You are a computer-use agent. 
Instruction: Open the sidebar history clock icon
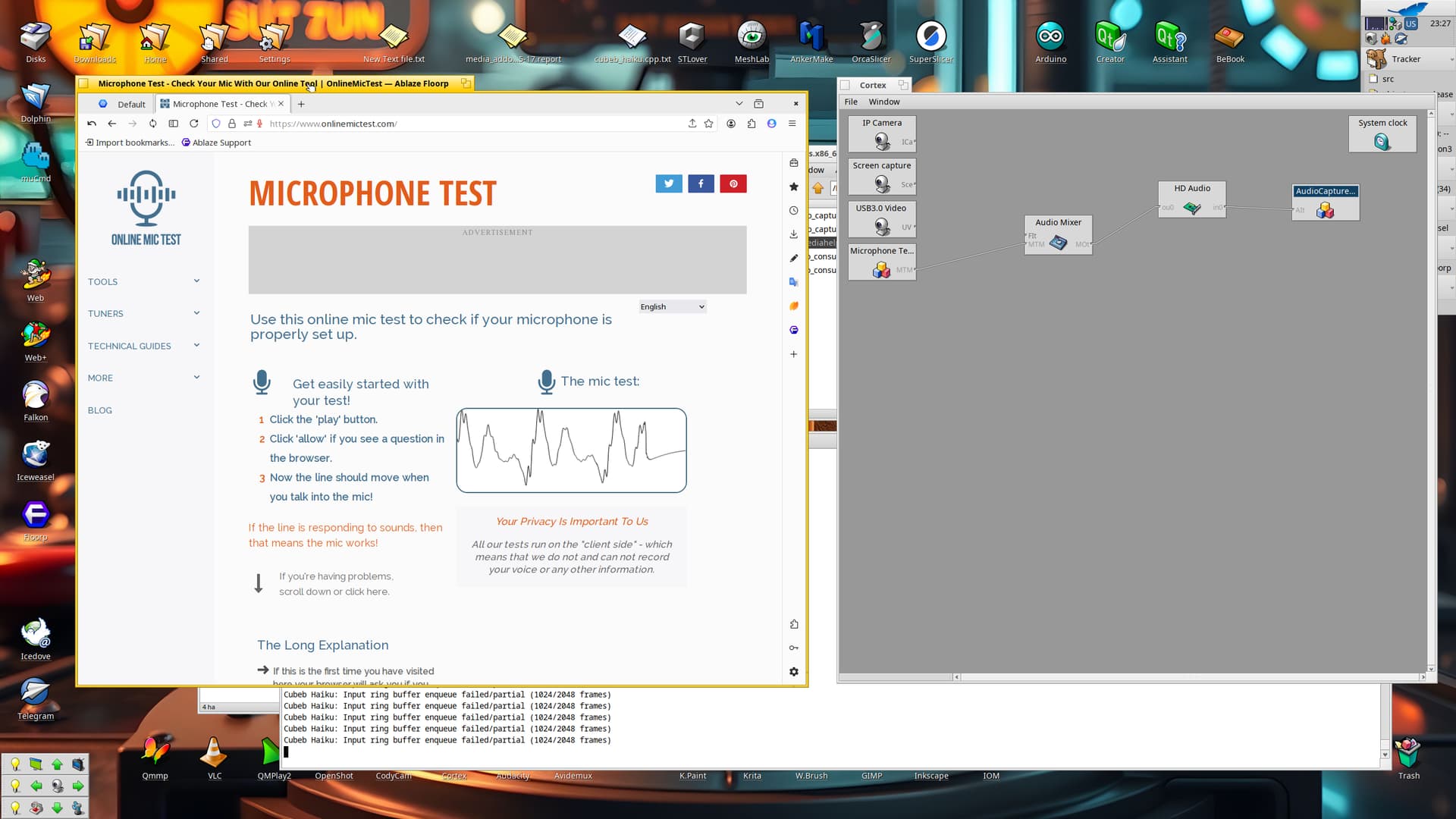(x=793, y=211)
